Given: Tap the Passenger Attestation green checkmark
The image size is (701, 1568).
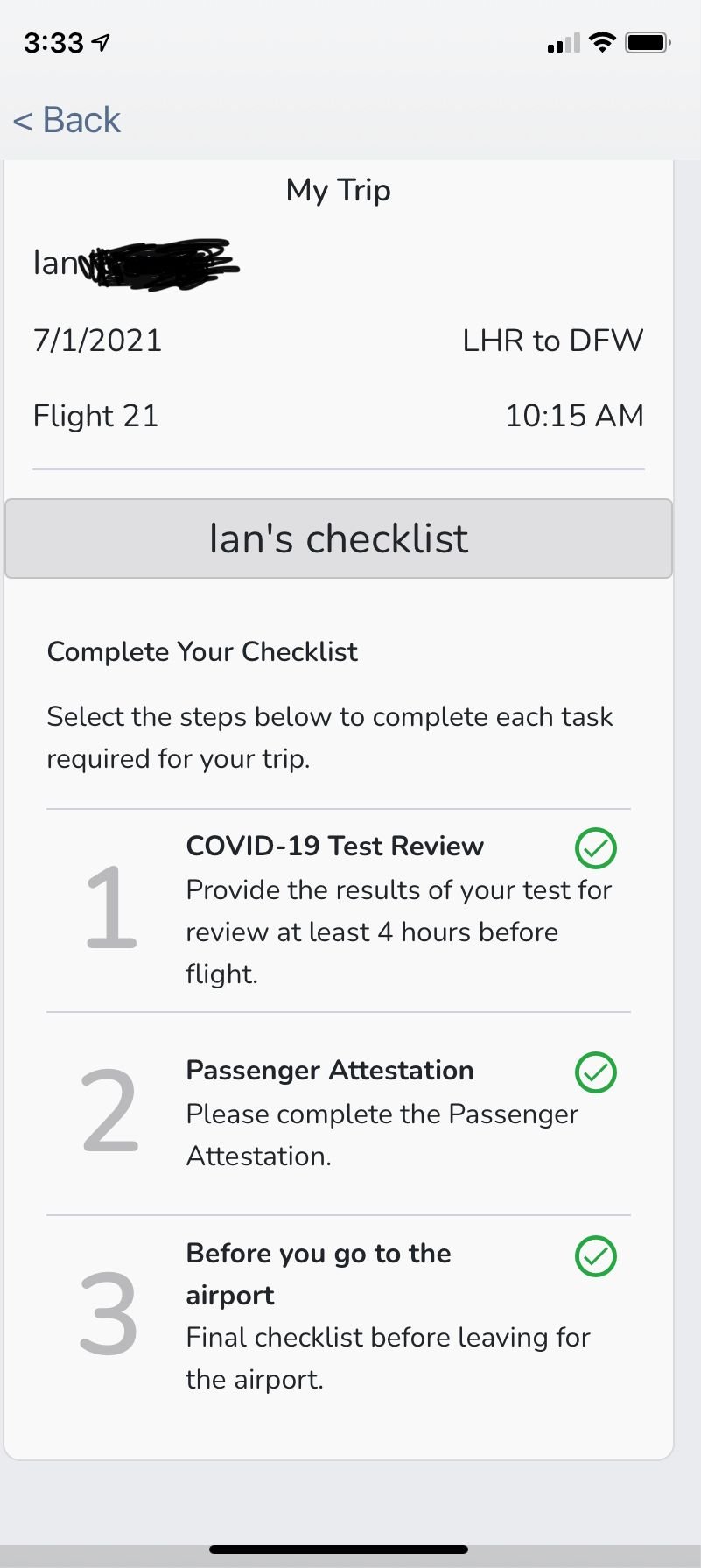Looking at the screenshot, I should (596, 1072).
